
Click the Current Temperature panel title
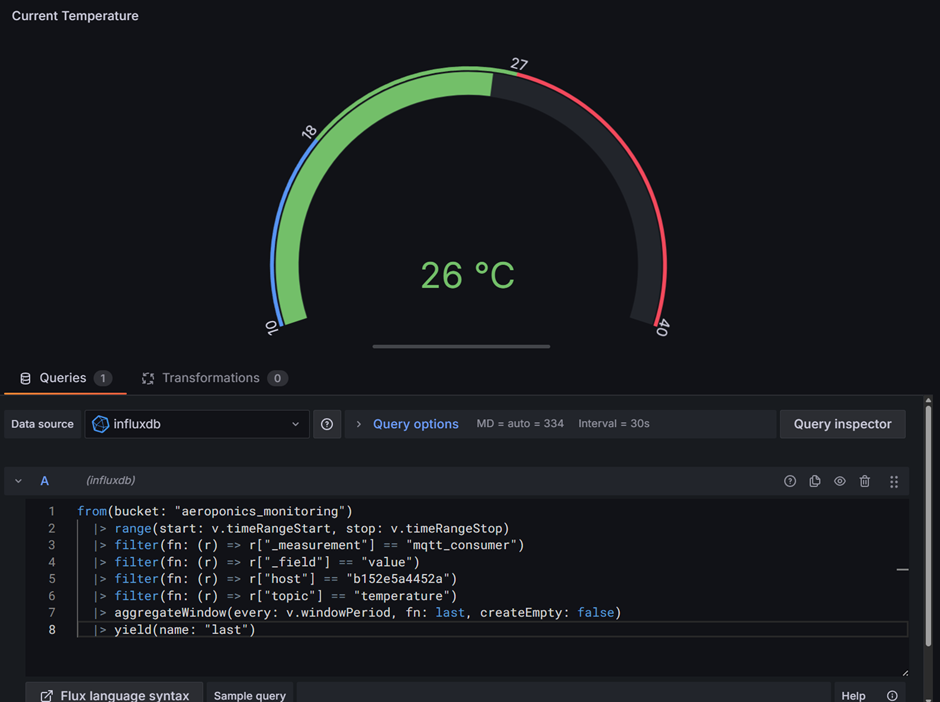(x=75, y=16)
